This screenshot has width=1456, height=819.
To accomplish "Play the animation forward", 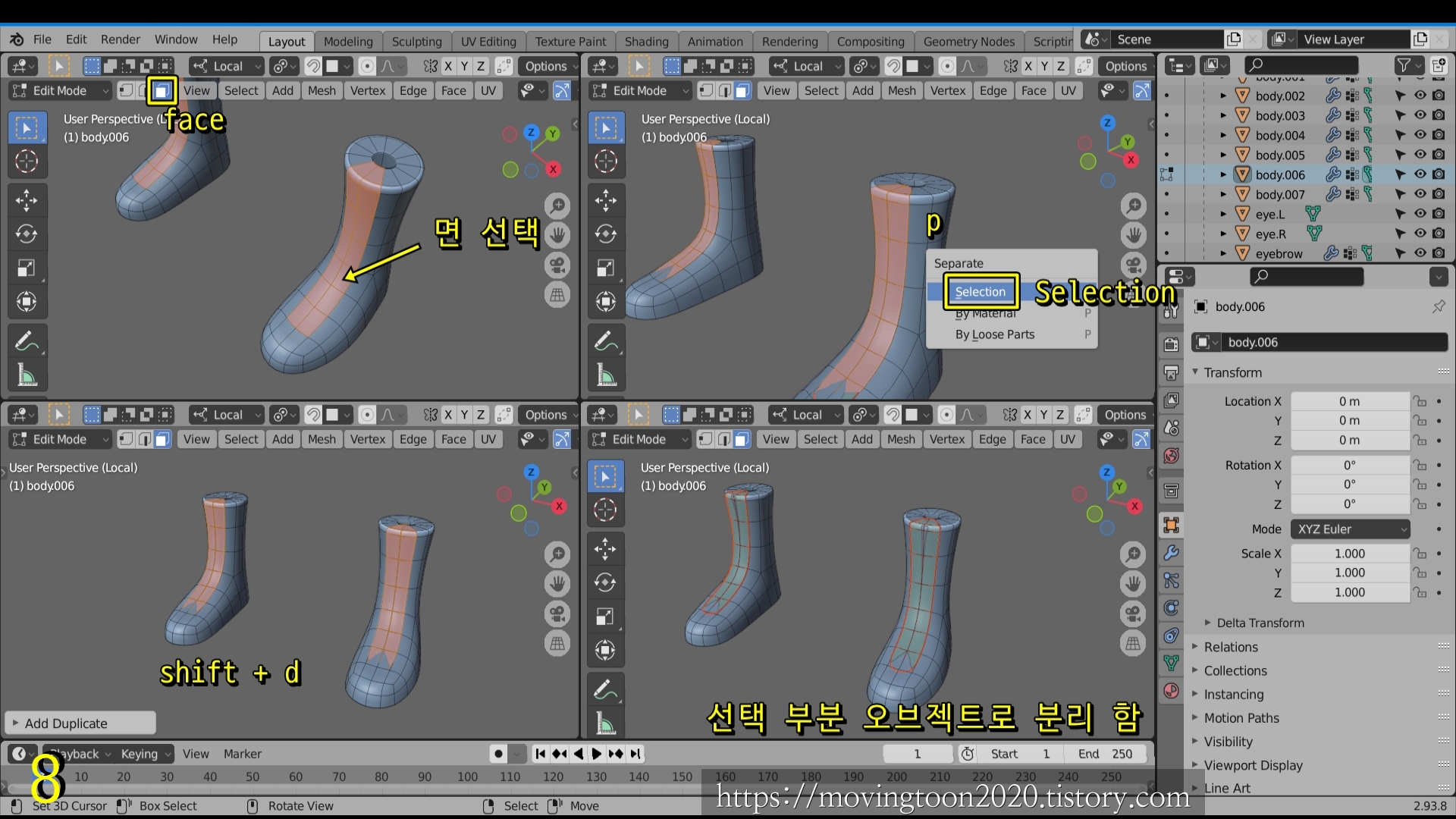I will click(x=596, y=754).
